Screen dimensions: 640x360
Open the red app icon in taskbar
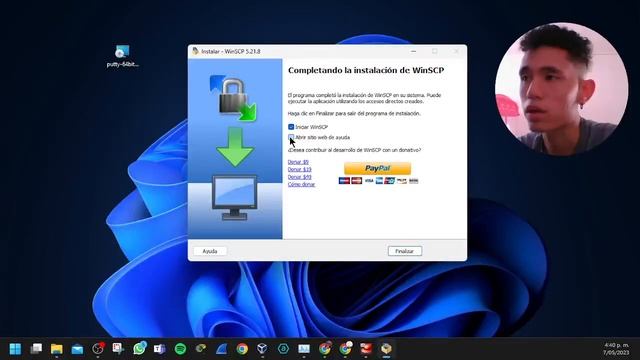pyautogui.click(x=366, y=348)
